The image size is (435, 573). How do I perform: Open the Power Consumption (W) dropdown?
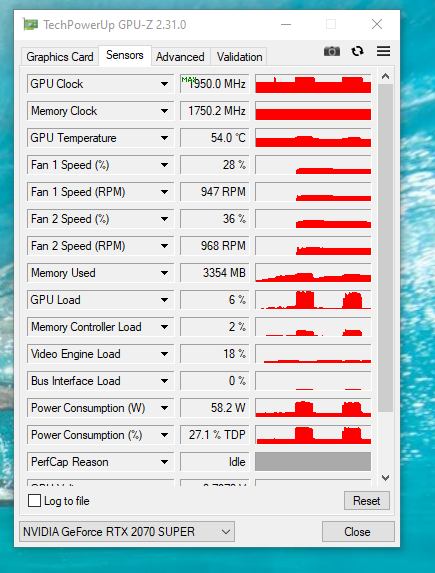pyautogui.click(x=164, y=408)
